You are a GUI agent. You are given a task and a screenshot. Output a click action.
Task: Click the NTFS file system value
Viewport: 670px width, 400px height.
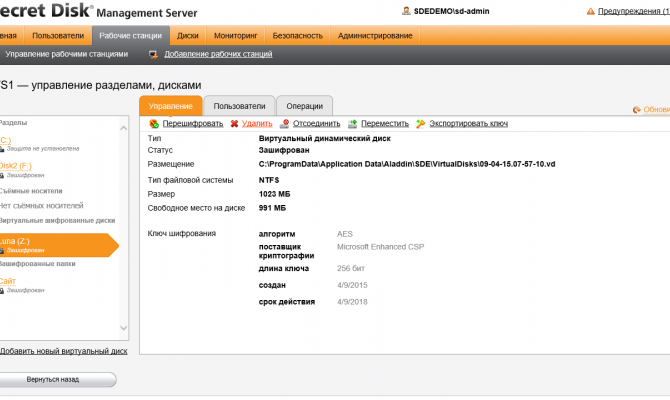coord(269,180)
